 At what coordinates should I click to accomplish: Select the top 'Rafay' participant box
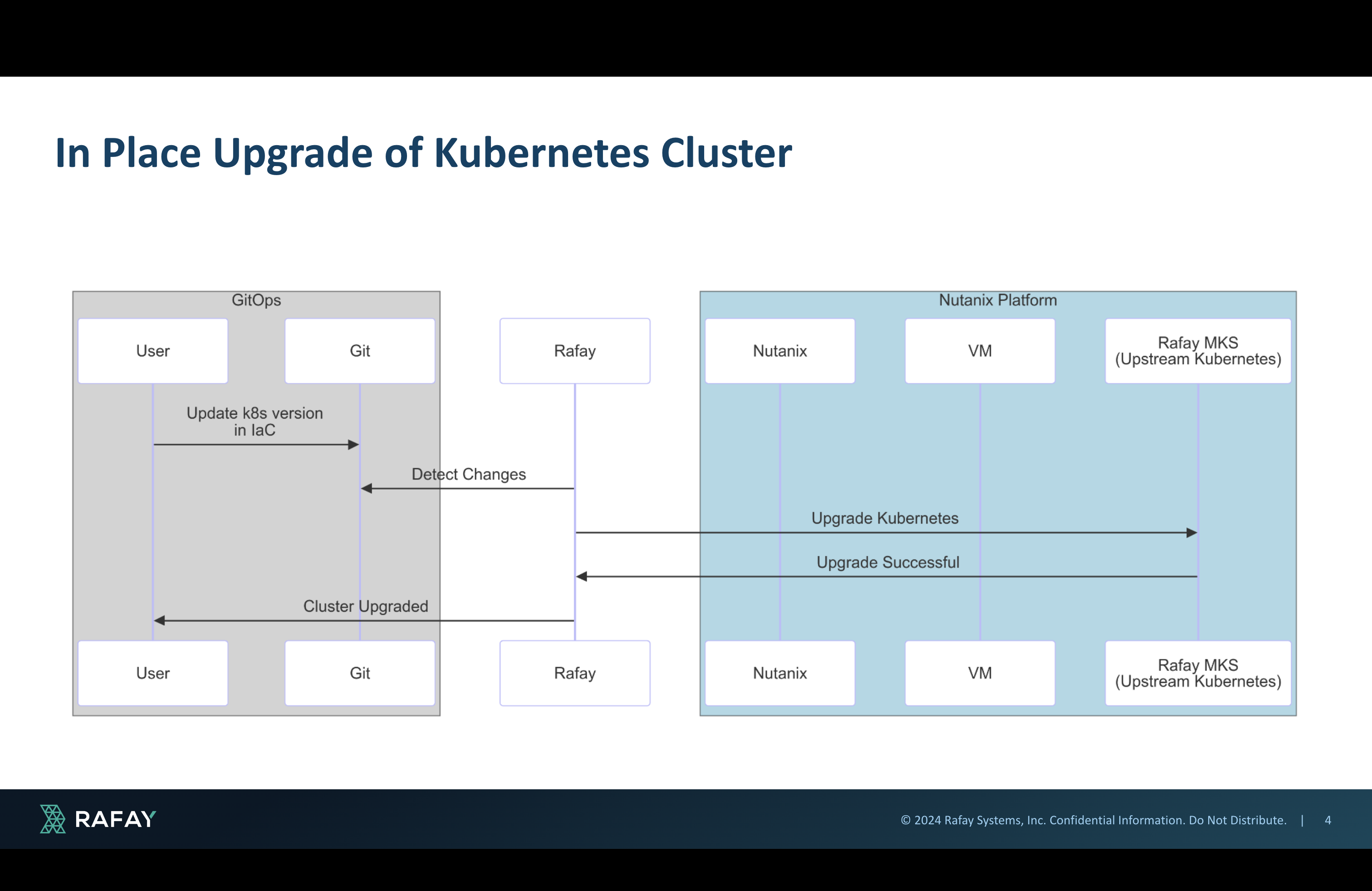point(575,351)
